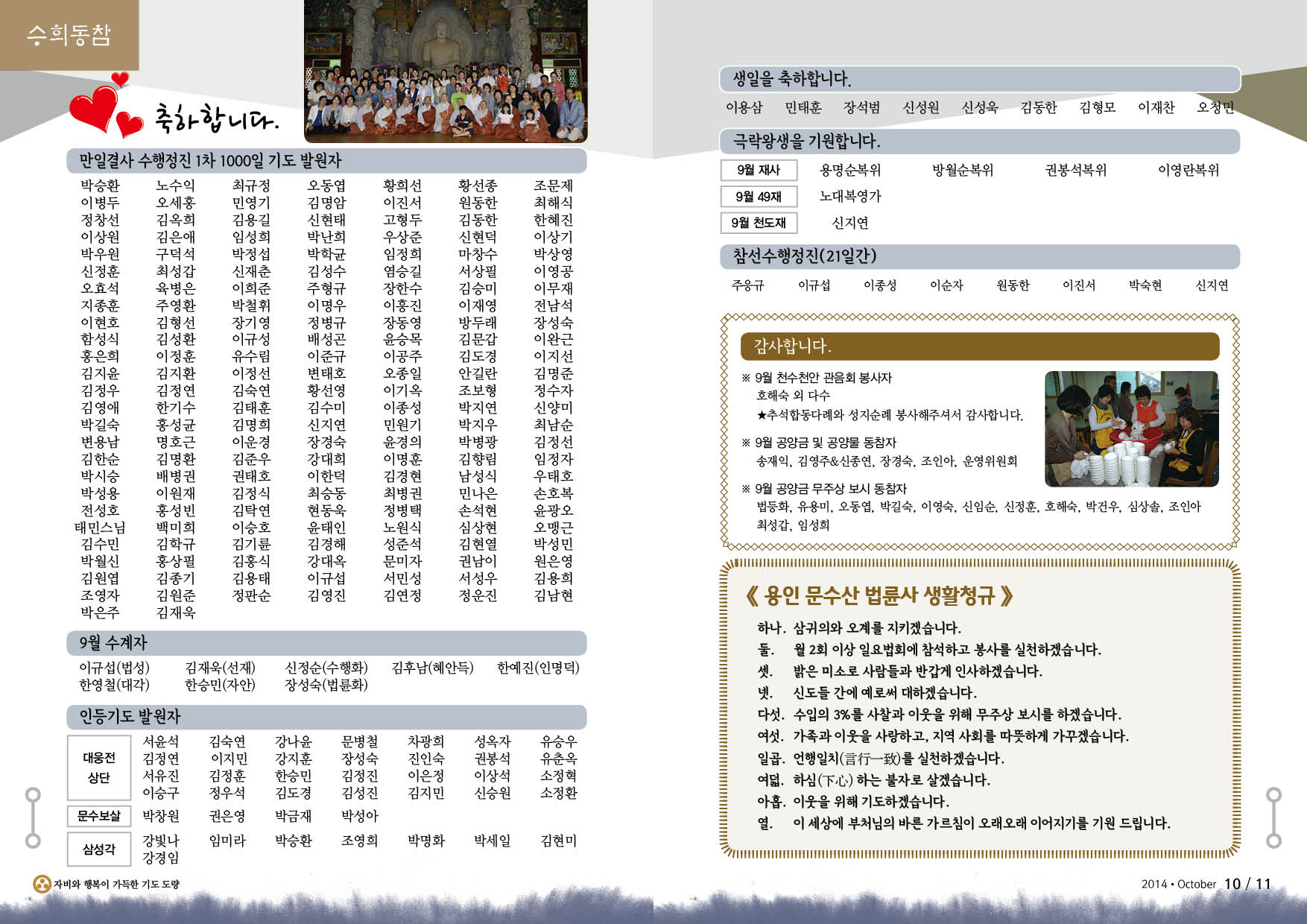Click rule 일곱. 언행일치를 실천하겠습니다
Viewport: 1307px width, 924px height.
click(x=881, y=759)
